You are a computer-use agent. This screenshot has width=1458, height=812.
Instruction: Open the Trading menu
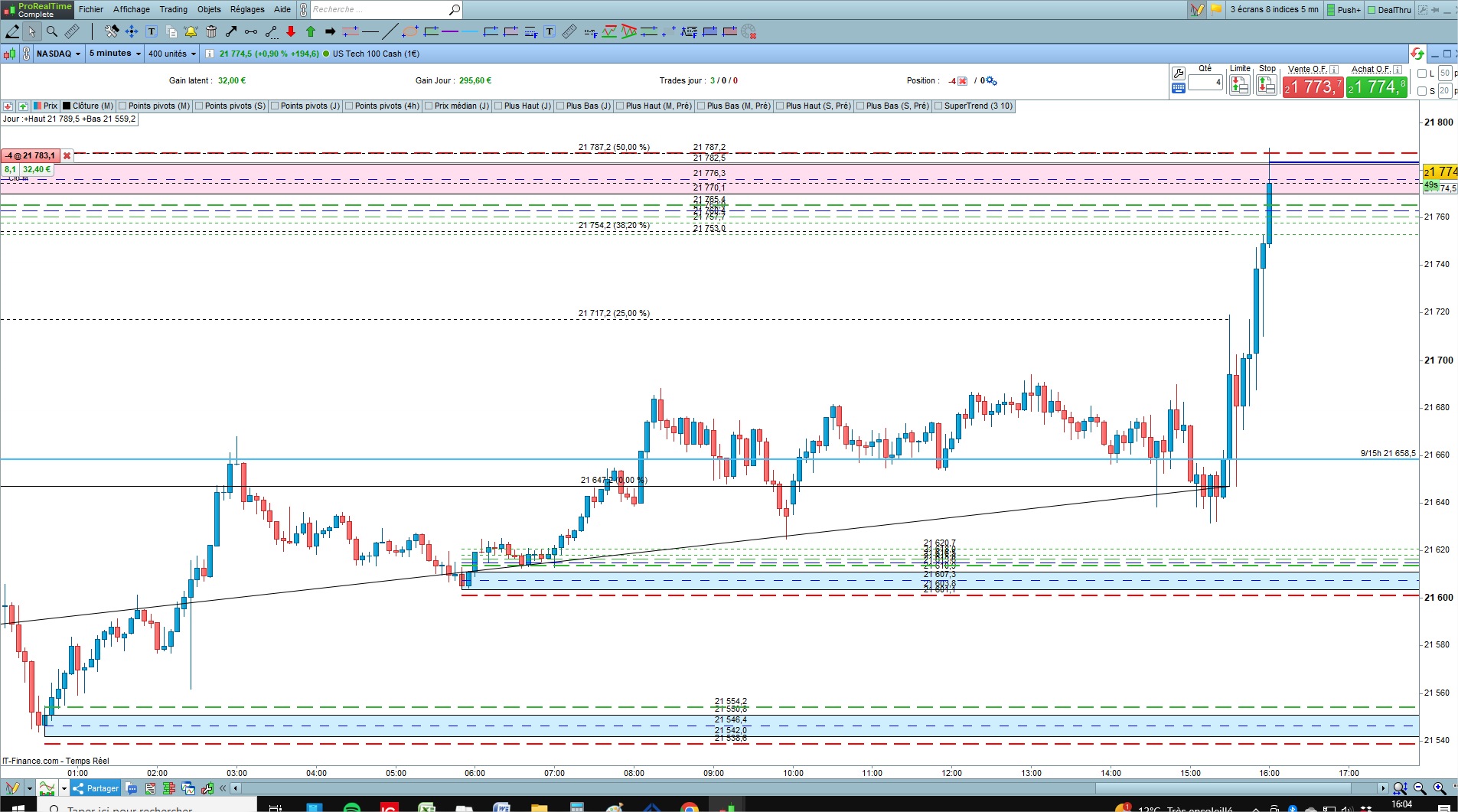click(174, 9)
